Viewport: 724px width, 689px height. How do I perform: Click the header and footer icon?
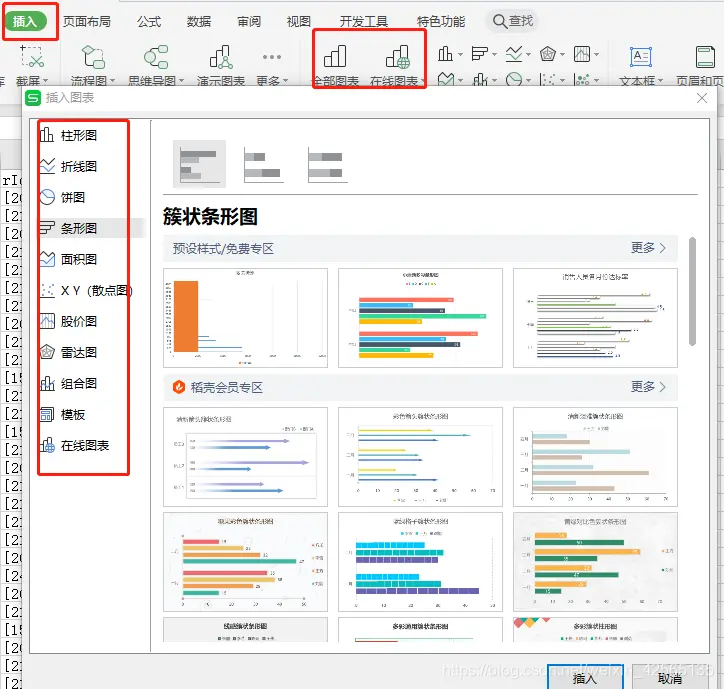tap(705, 57)
